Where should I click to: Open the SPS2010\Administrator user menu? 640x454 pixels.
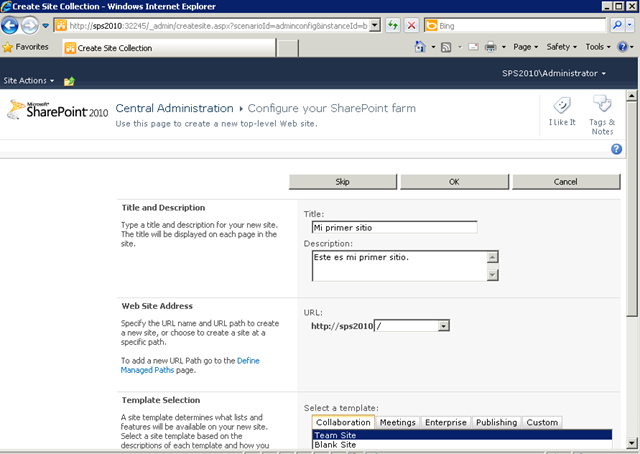click(554, 74)
